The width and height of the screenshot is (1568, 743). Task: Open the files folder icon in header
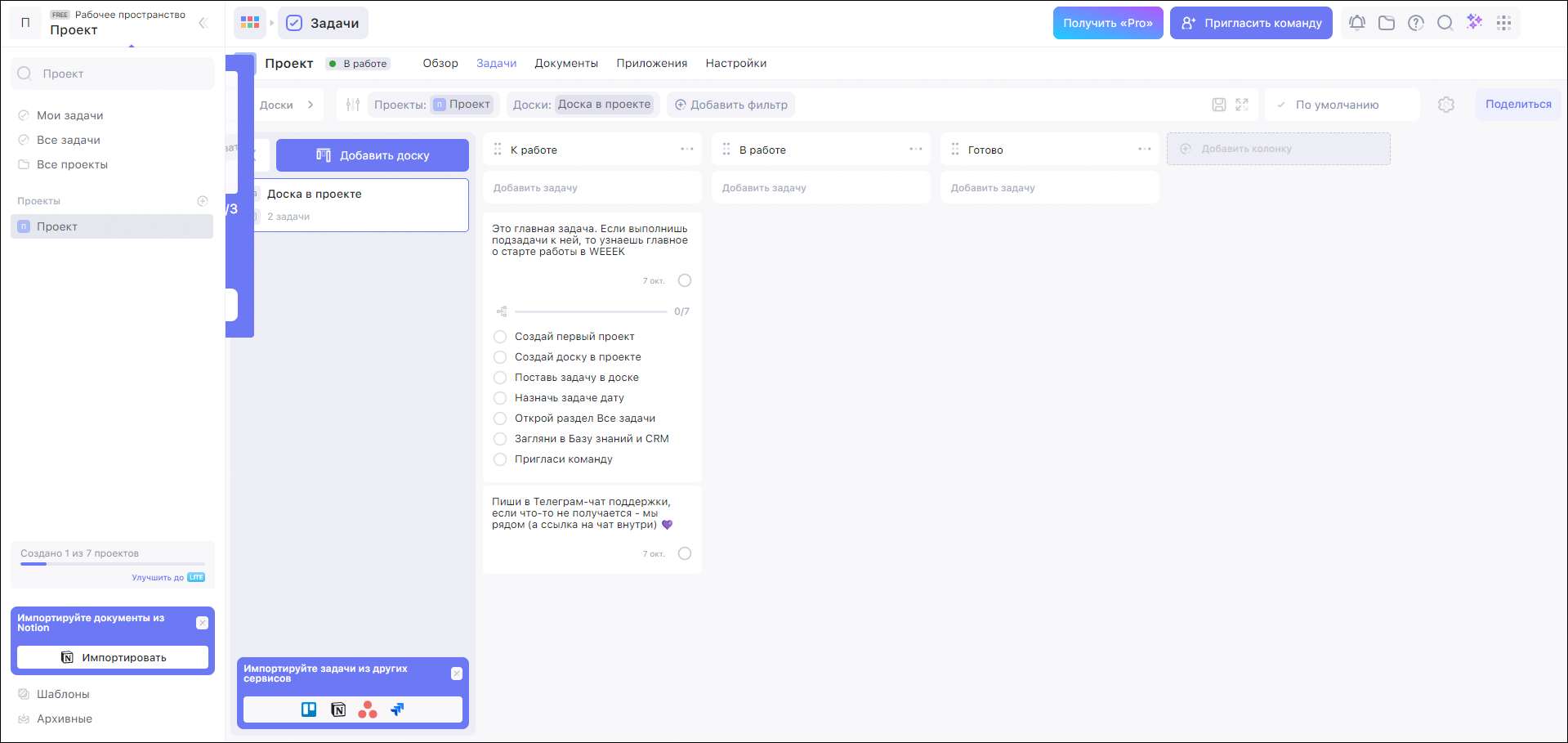click(x=1387, y=23)
